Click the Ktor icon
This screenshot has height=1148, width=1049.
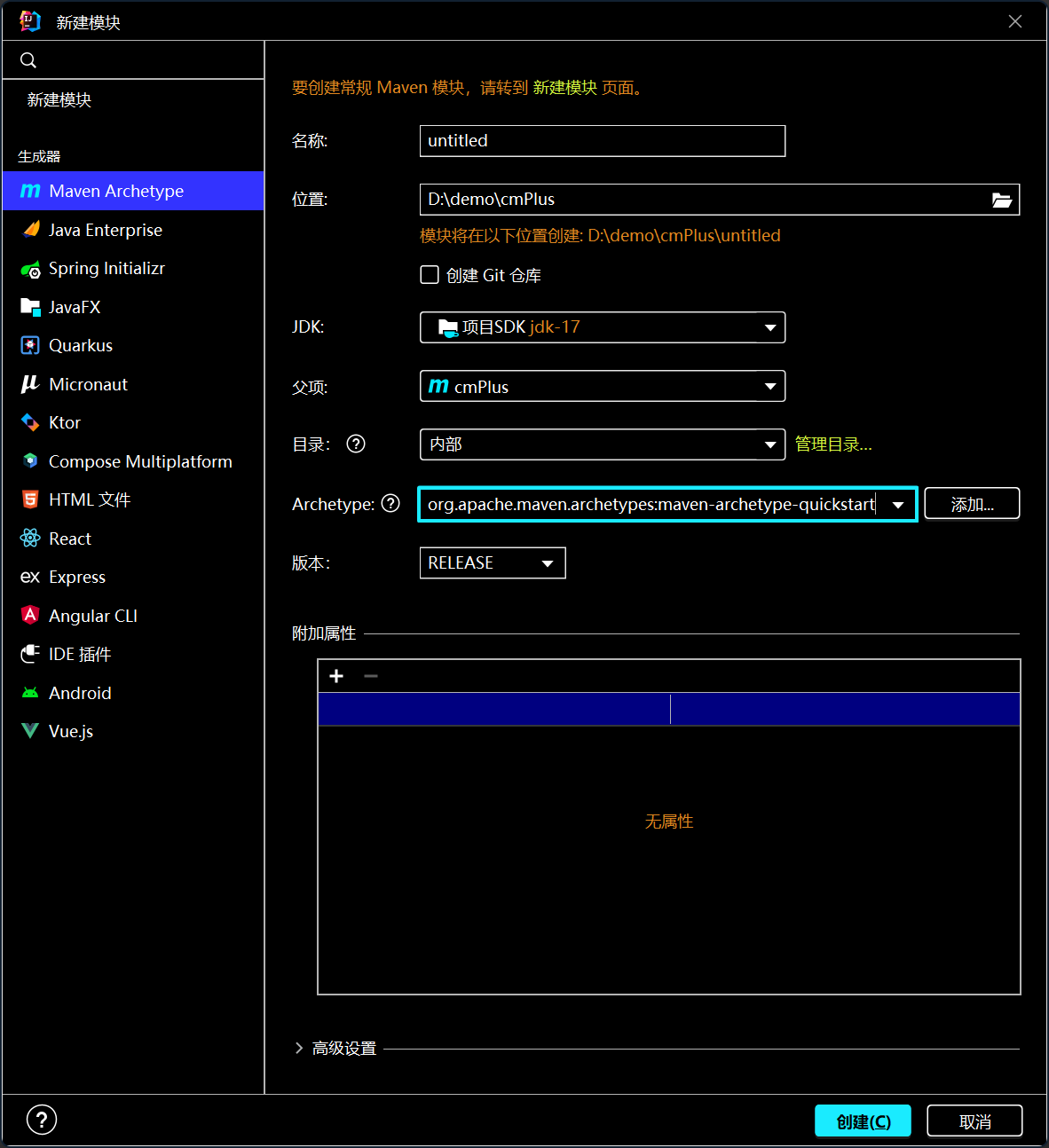[x=30, y=422]
